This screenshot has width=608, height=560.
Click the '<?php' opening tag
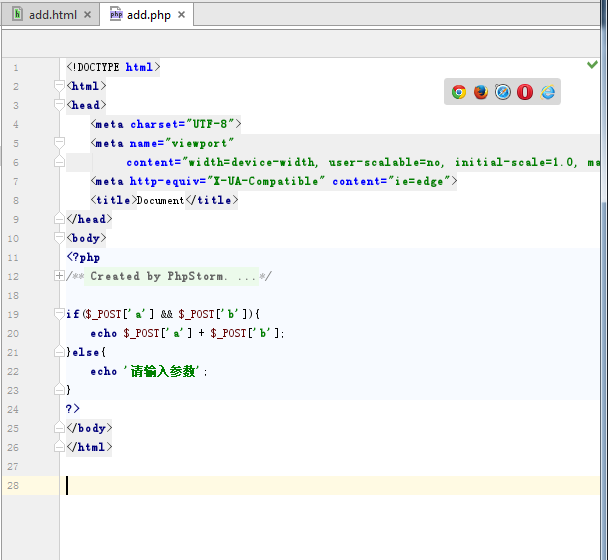click(83, 257)
